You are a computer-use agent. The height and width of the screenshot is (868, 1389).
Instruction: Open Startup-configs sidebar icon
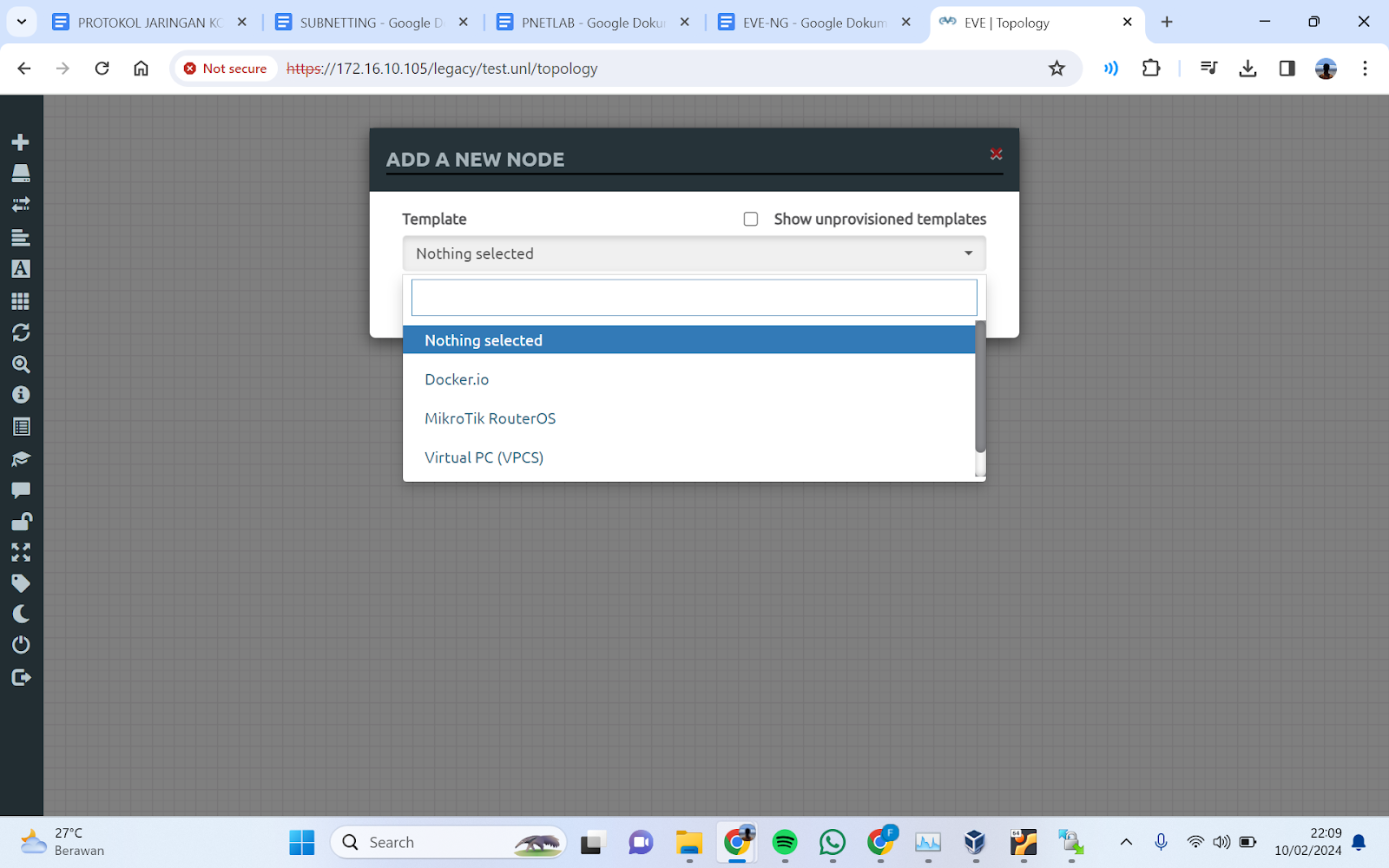point(21,237)
